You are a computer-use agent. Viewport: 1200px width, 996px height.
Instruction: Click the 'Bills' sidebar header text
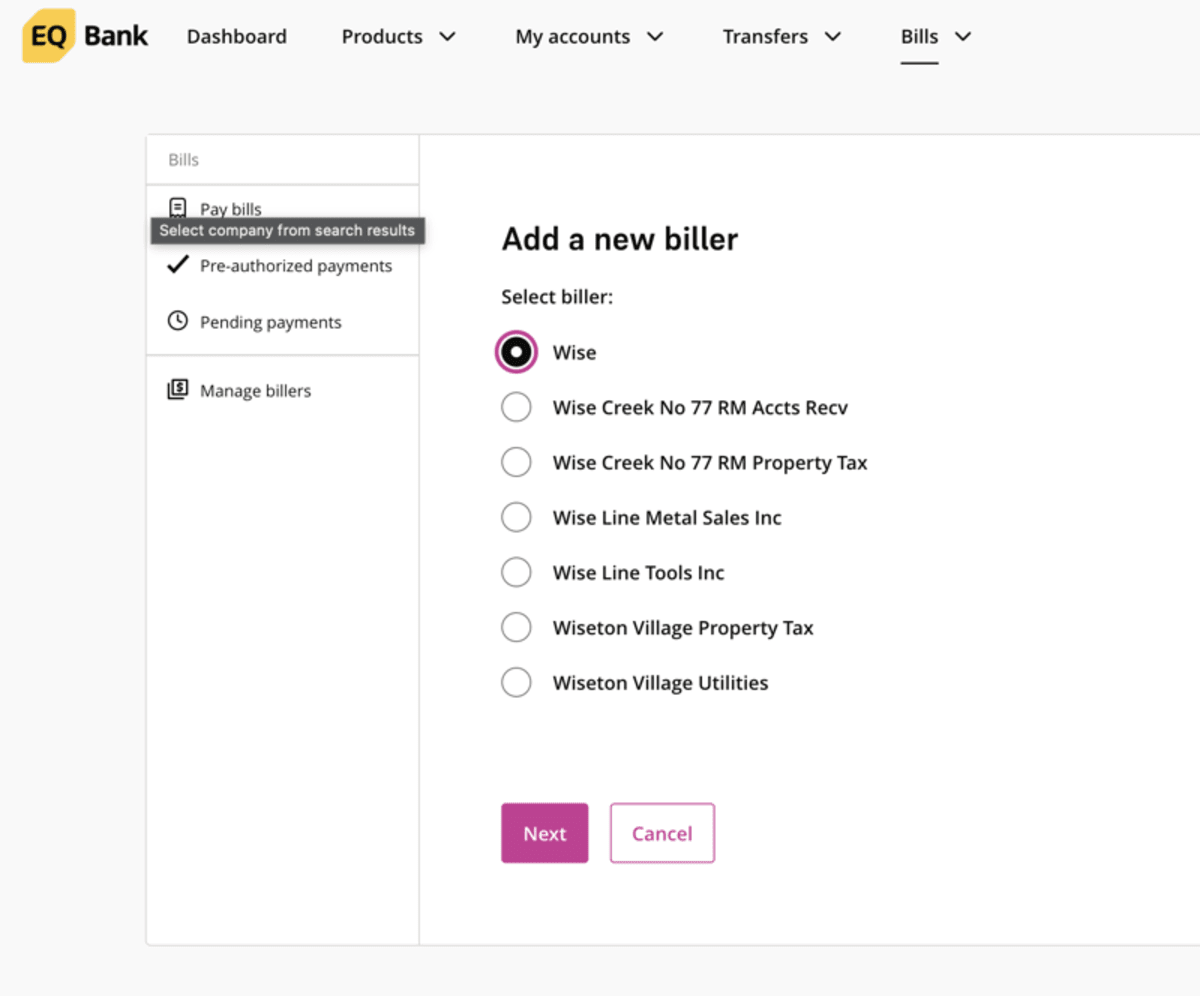pyautogui.click(x=184, y=160)
